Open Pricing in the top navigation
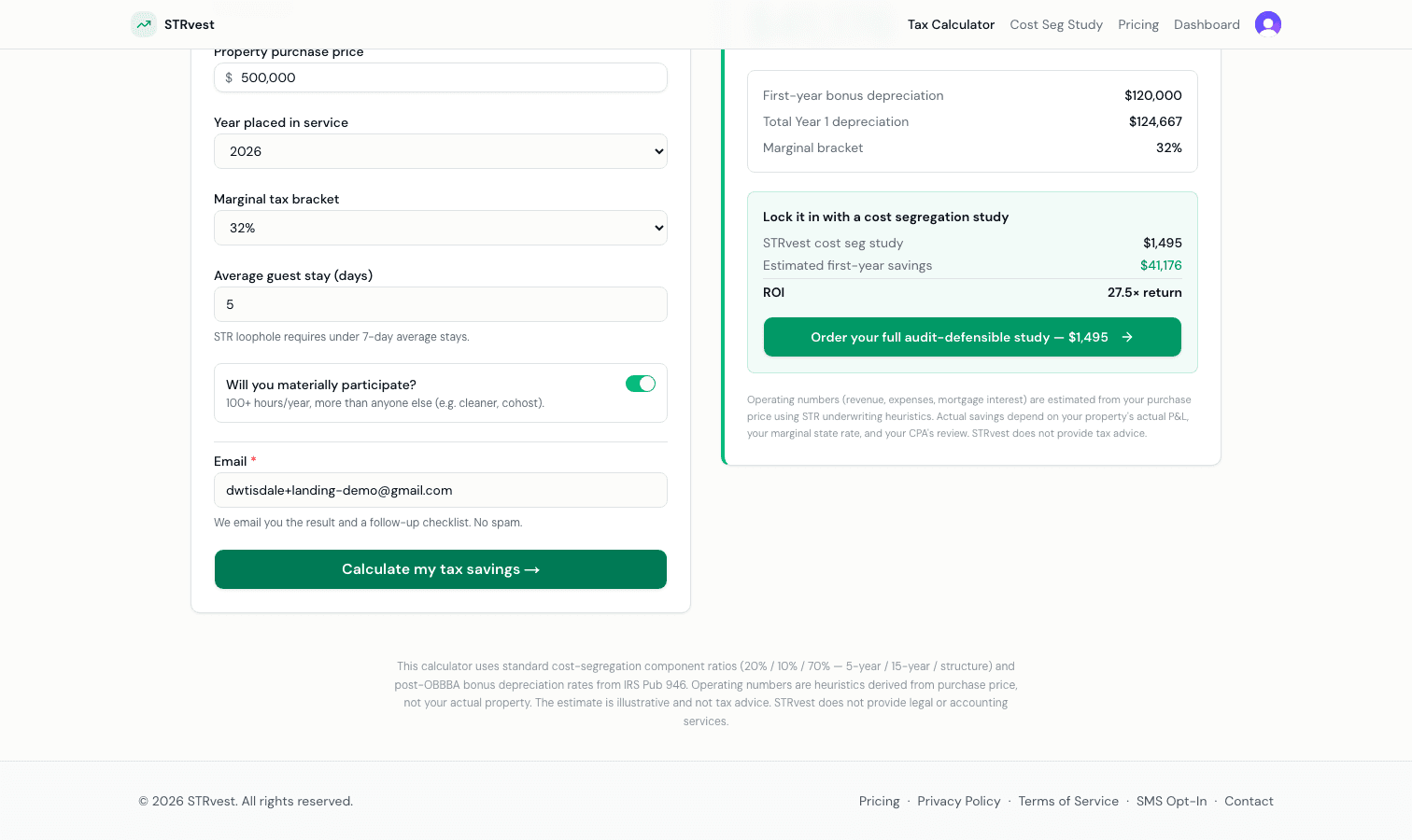Image resolution: width=1412 pixels, height=840 pixels. pyautogui.click(x=1138, y=24)
